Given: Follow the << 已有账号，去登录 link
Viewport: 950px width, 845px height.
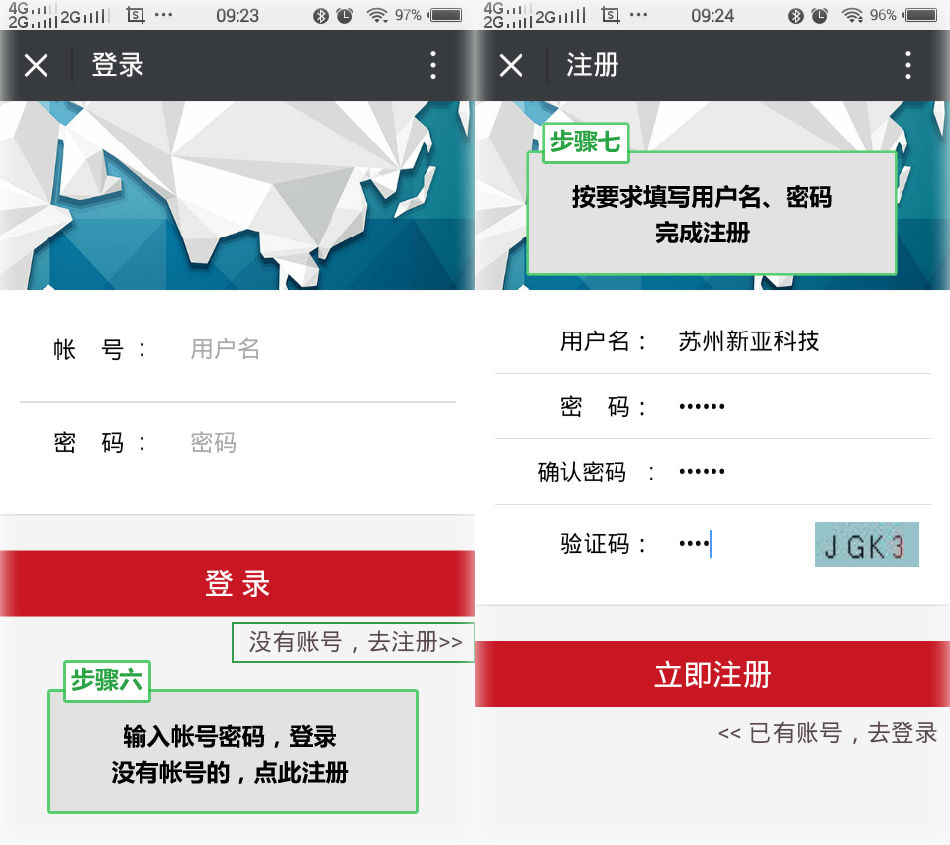Looking at the screenshot, I should pyautogui.click(x=827, y=733).
